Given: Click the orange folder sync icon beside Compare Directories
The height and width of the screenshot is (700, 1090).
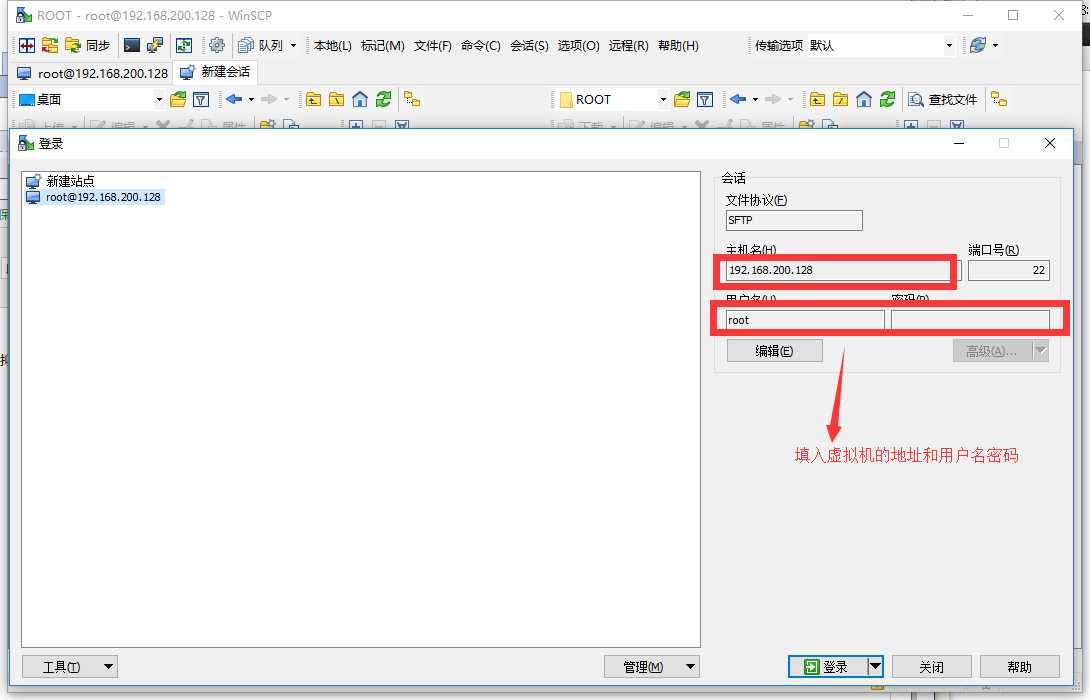Looking at the screenshot, I should coord(50,45).
